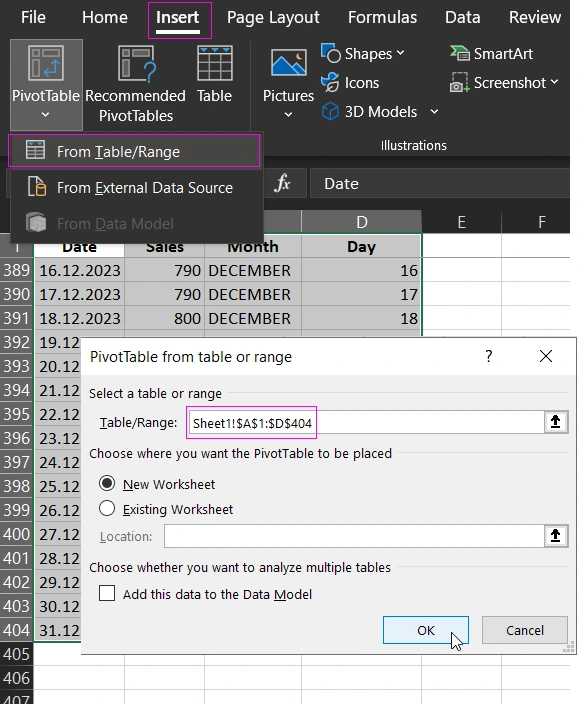Click DECEMBER in row 391
The height and width of the screenshot is (704, 577).
click(x=253, y=318)
